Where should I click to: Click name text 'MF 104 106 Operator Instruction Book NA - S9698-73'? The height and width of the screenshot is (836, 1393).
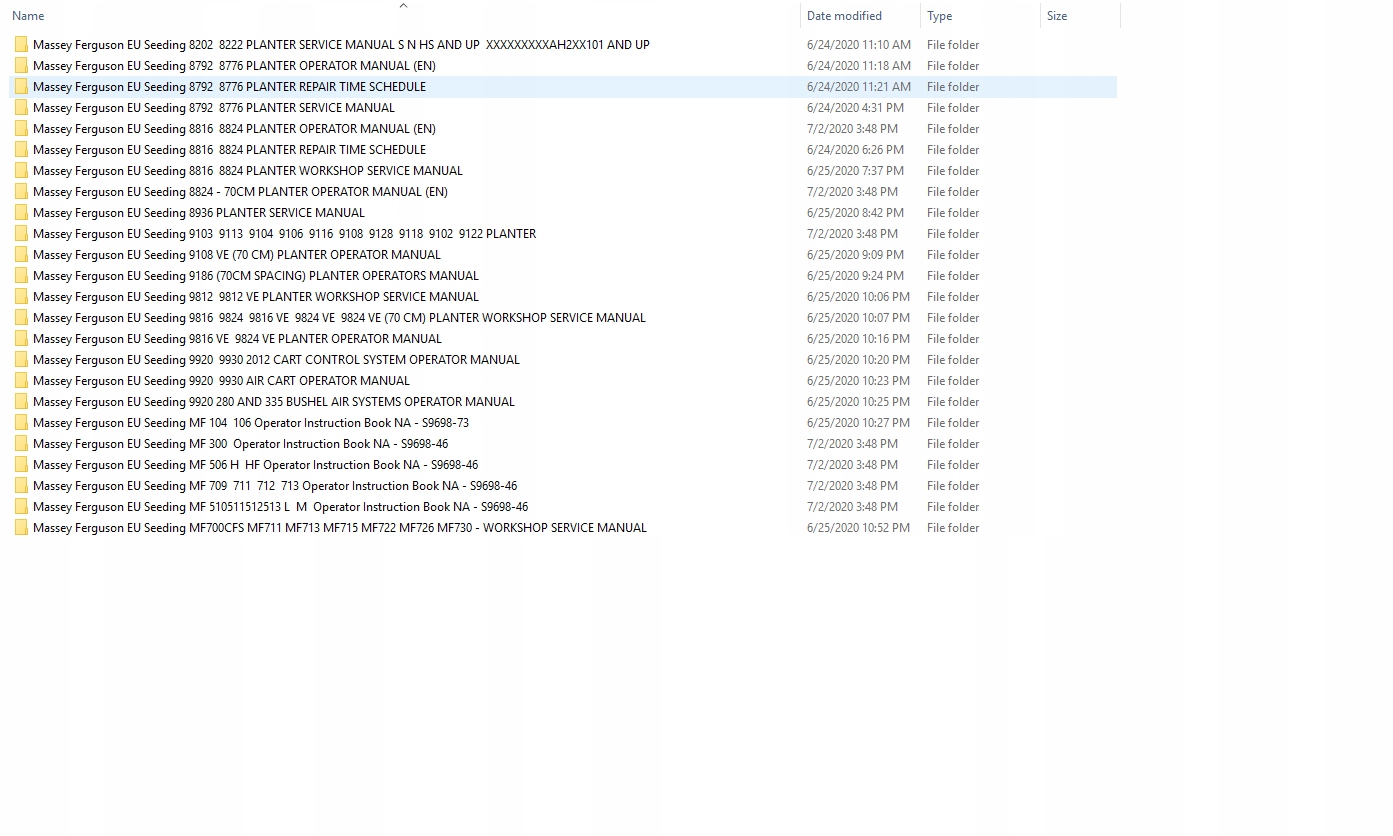(x=329, y=423)
